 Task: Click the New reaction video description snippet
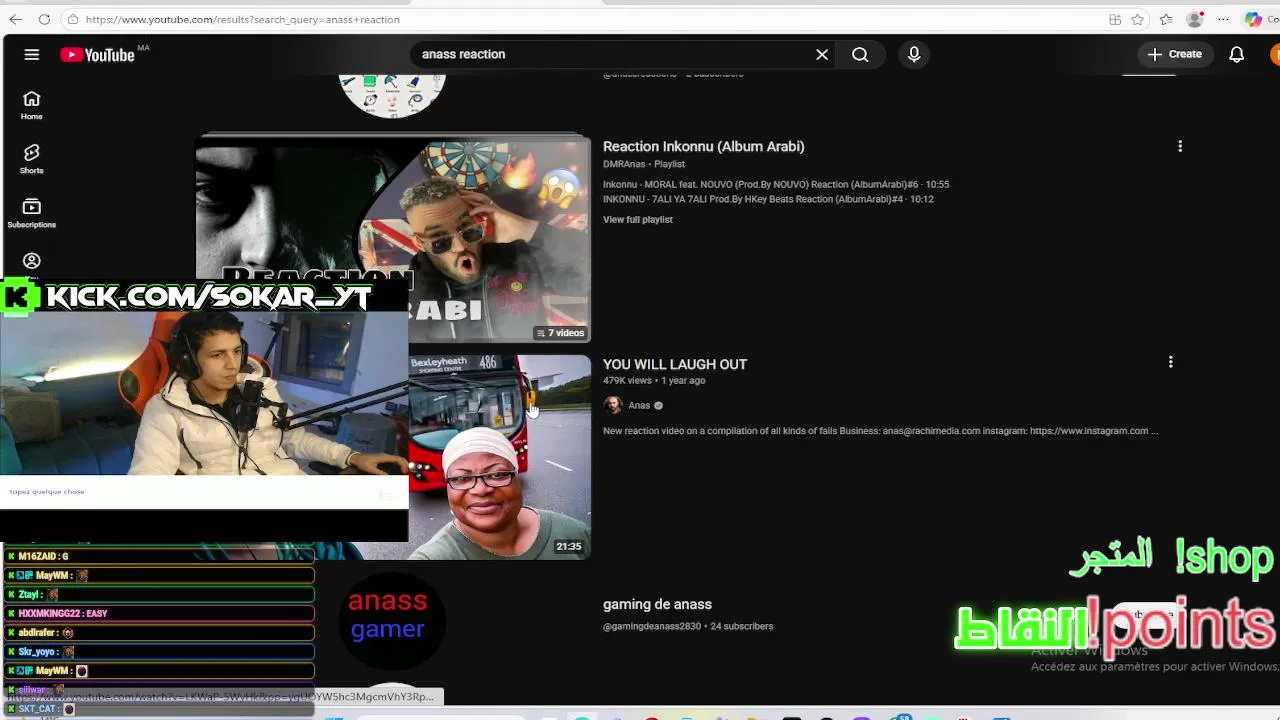click(880, 431)
